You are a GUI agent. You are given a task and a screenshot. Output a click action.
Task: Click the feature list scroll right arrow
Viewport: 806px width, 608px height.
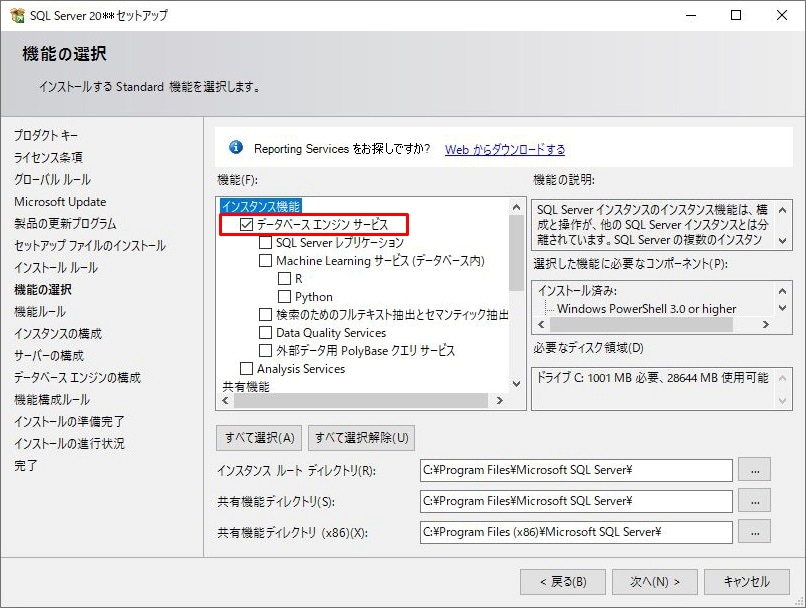pyautogui.click(x=500, y=400)
